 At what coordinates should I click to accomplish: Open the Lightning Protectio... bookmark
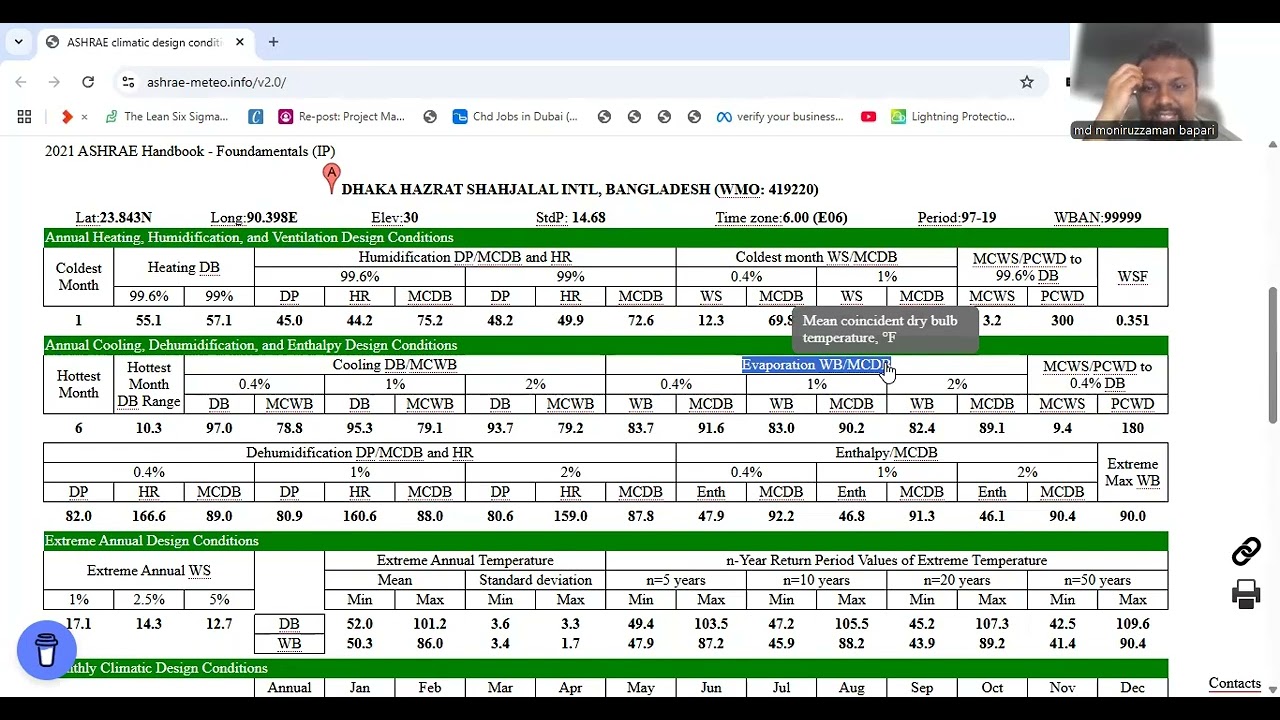[952, 117]
